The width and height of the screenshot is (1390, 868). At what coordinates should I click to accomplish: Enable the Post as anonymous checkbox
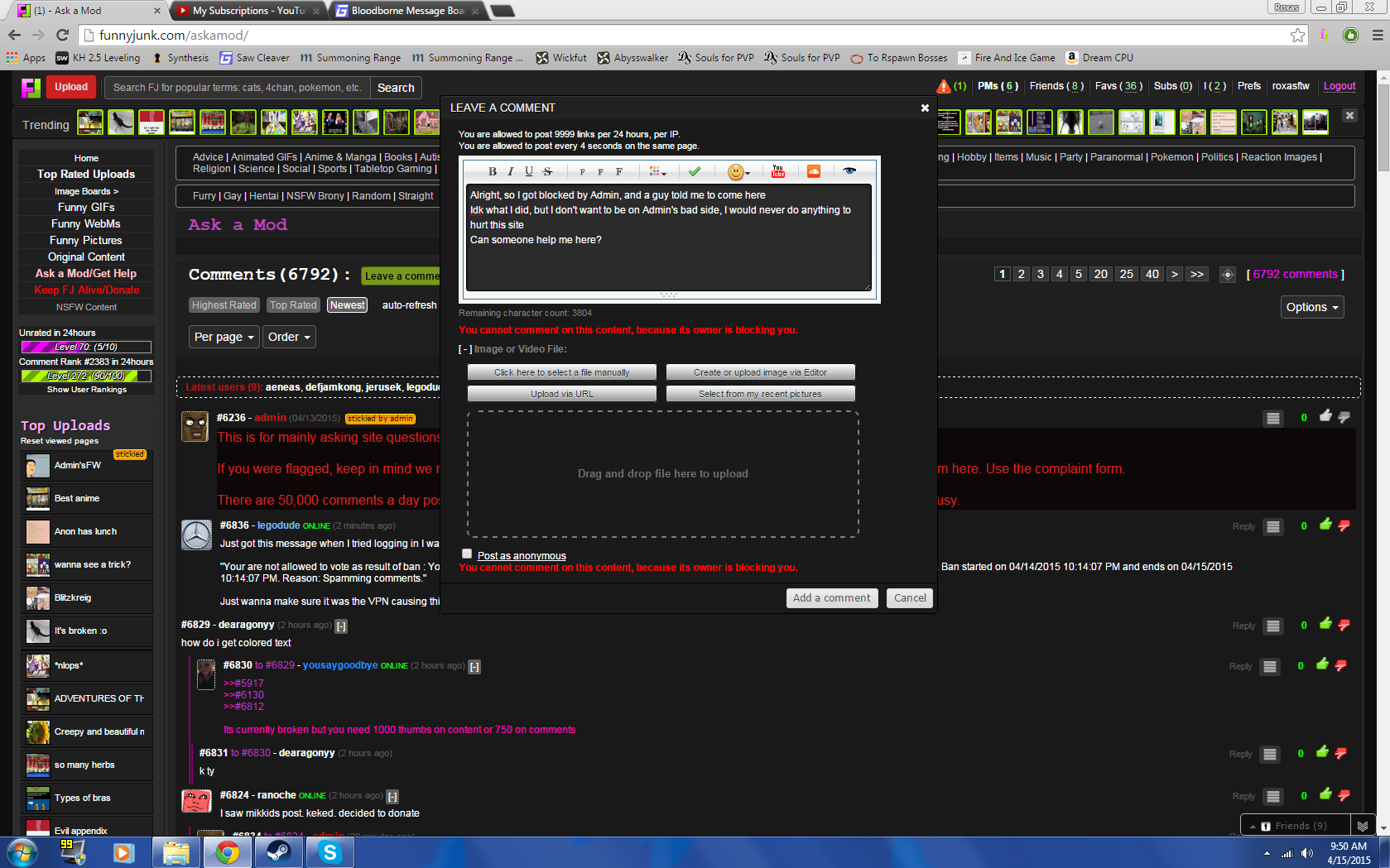[467, 554]
